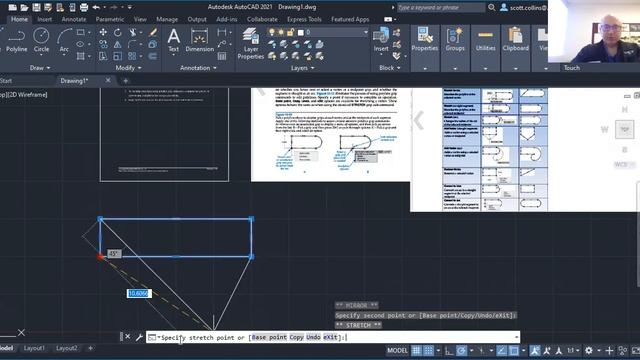Open the Express Tools ribbon tab
Image resolution: width=640 pixels, height=360 pixels.
[304, 19]
